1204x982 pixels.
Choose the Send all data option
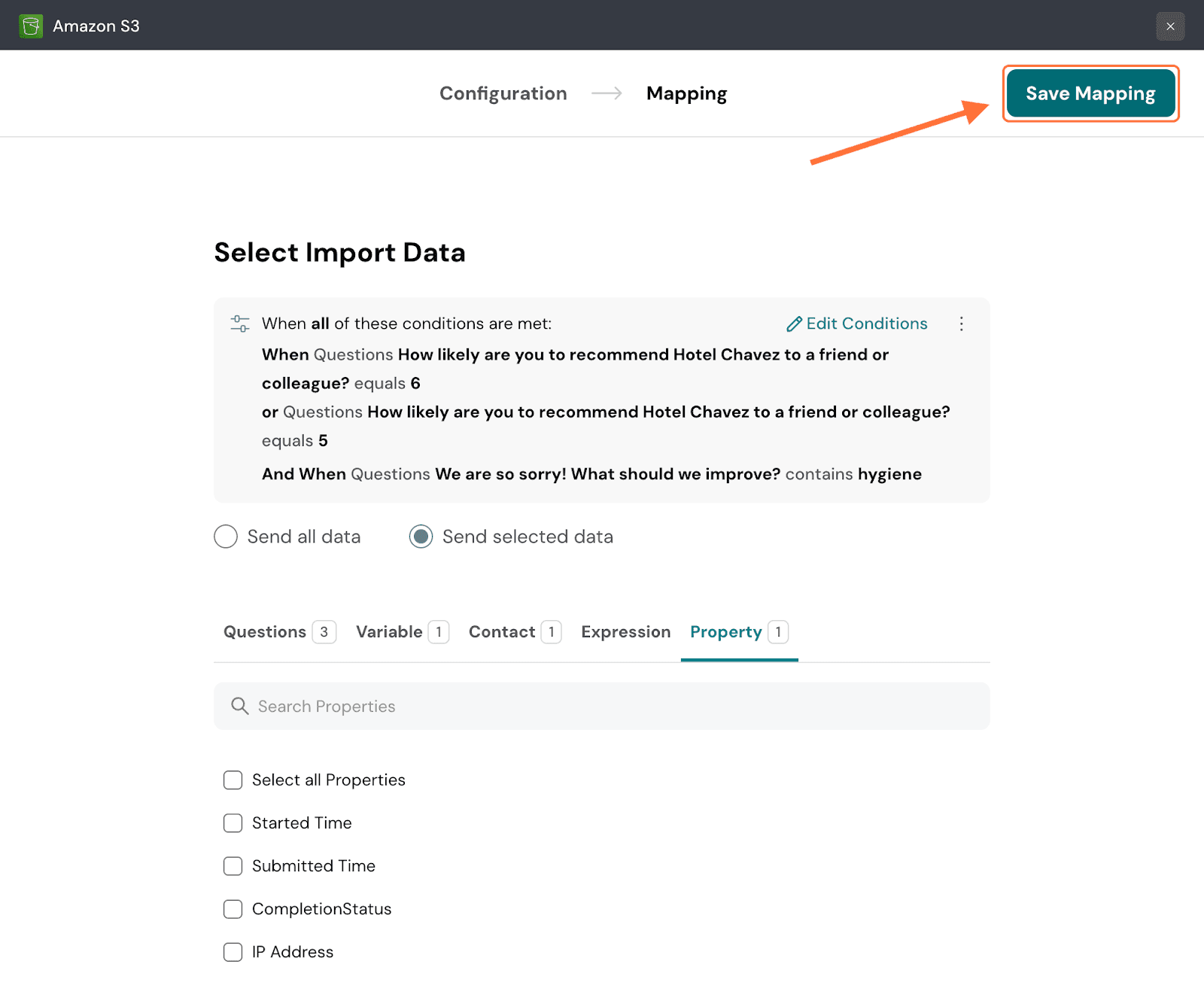[226, 537]
